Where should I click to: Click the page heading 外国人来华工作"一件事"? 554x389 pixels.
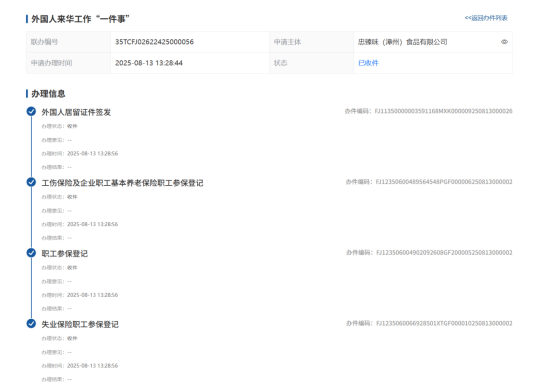pyautogui.click(x=80, y=19)
